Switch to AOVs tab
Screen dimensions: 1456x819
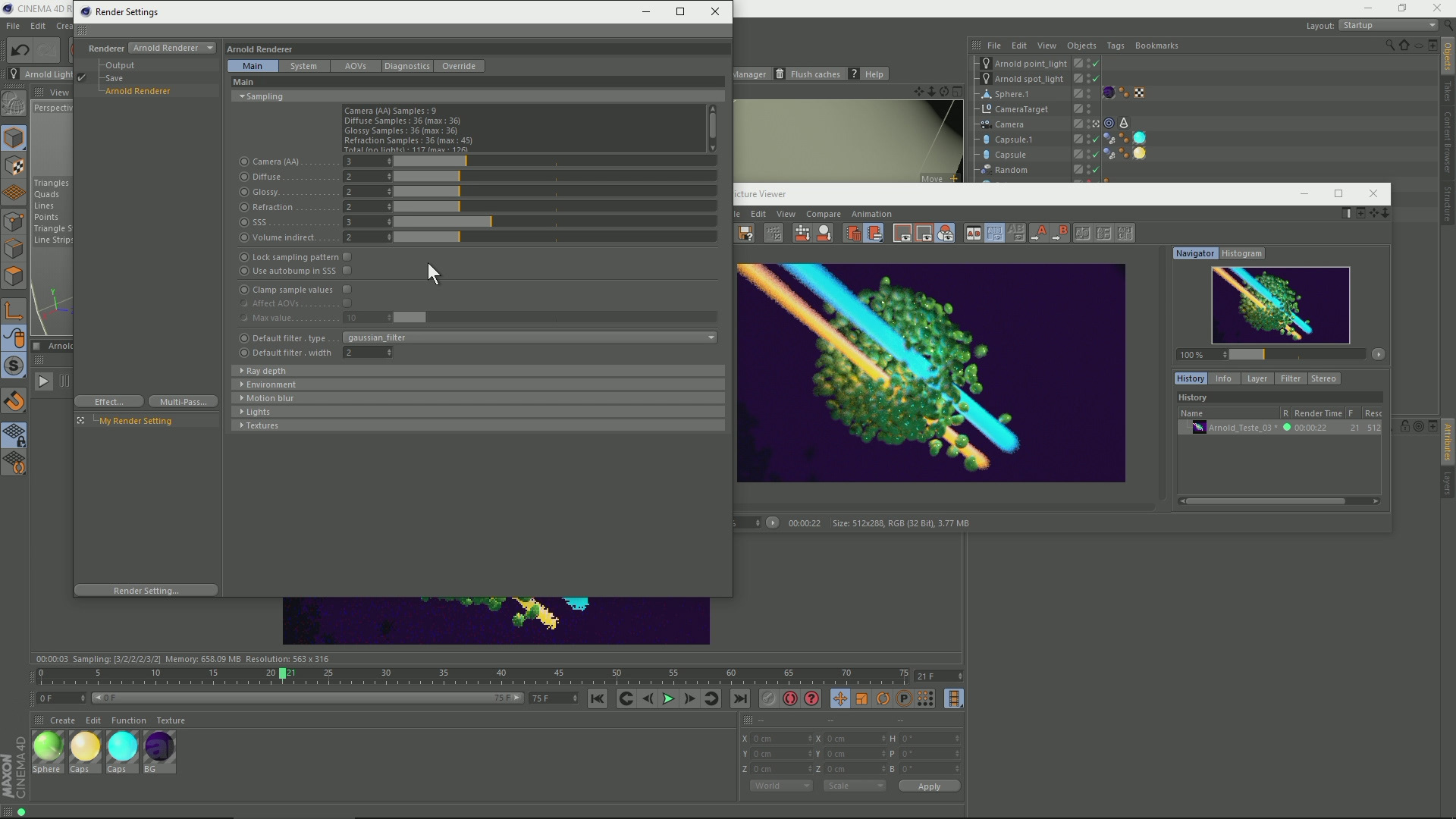(355, 66)
